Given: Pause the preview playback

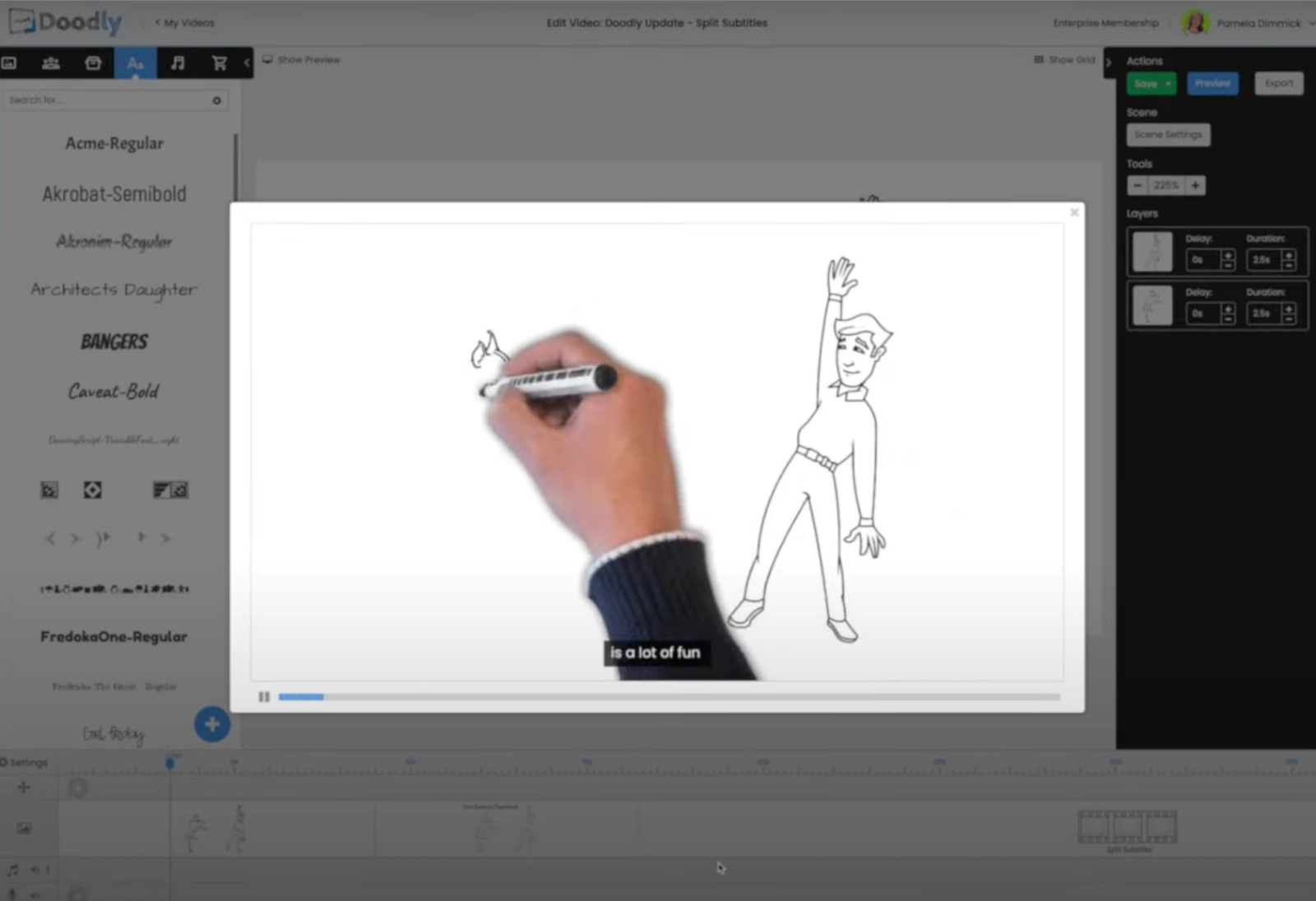Looking at the screenshot, I should click(264, 697).
